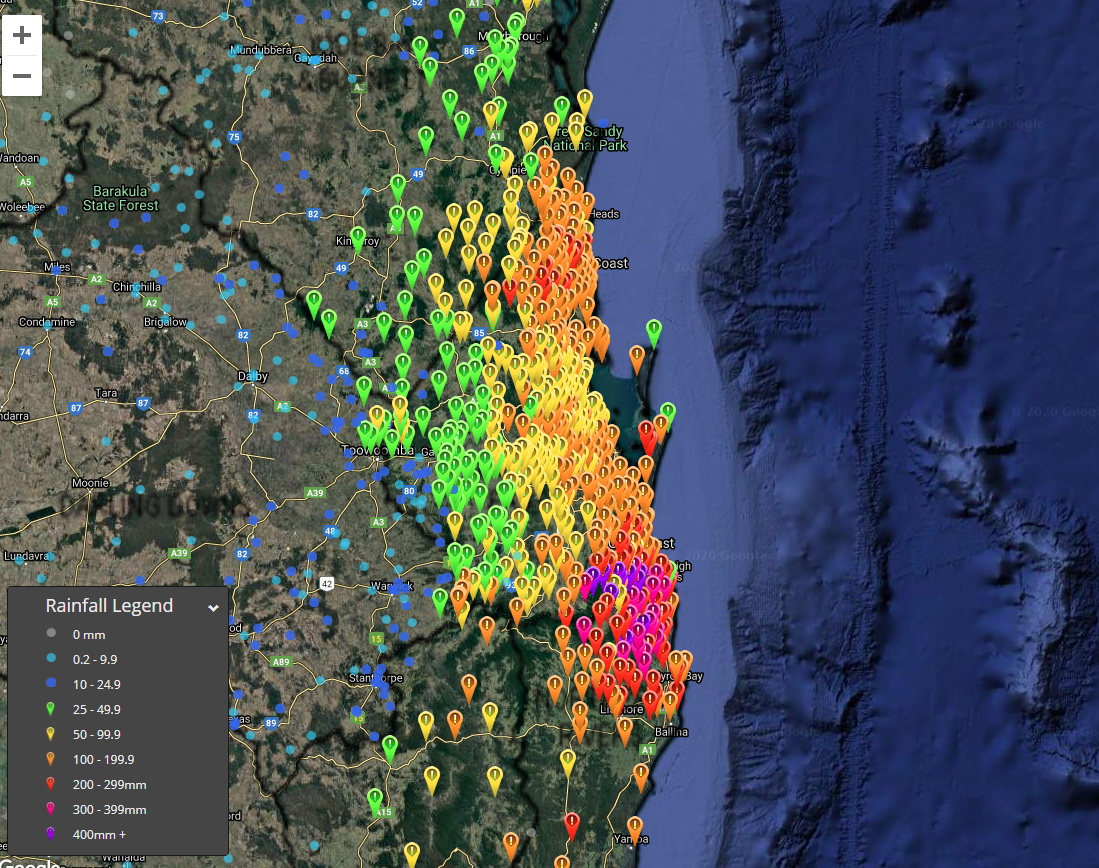1099x868 pixels.
Task: Click the Barakula State Forest label
Action: [121, 198]
